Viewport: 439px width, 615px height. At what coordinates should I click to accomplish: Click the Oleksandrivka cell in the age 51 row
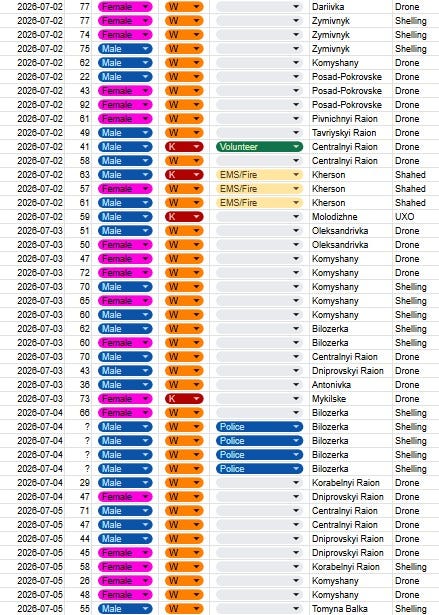pos(351,231)
